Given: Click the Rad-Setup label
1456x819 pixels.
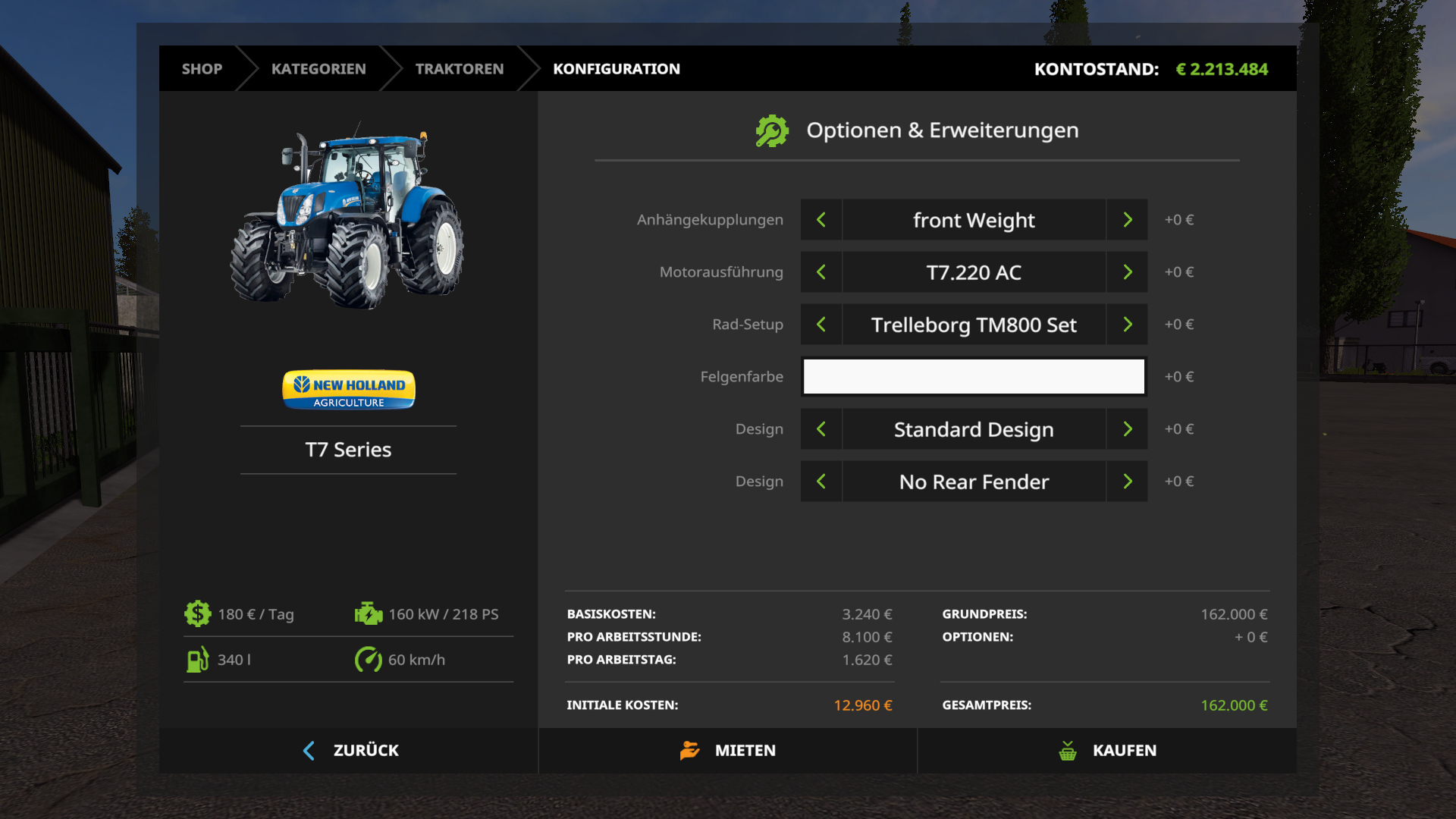Looking at the screenshot, I should pos(748,325).
